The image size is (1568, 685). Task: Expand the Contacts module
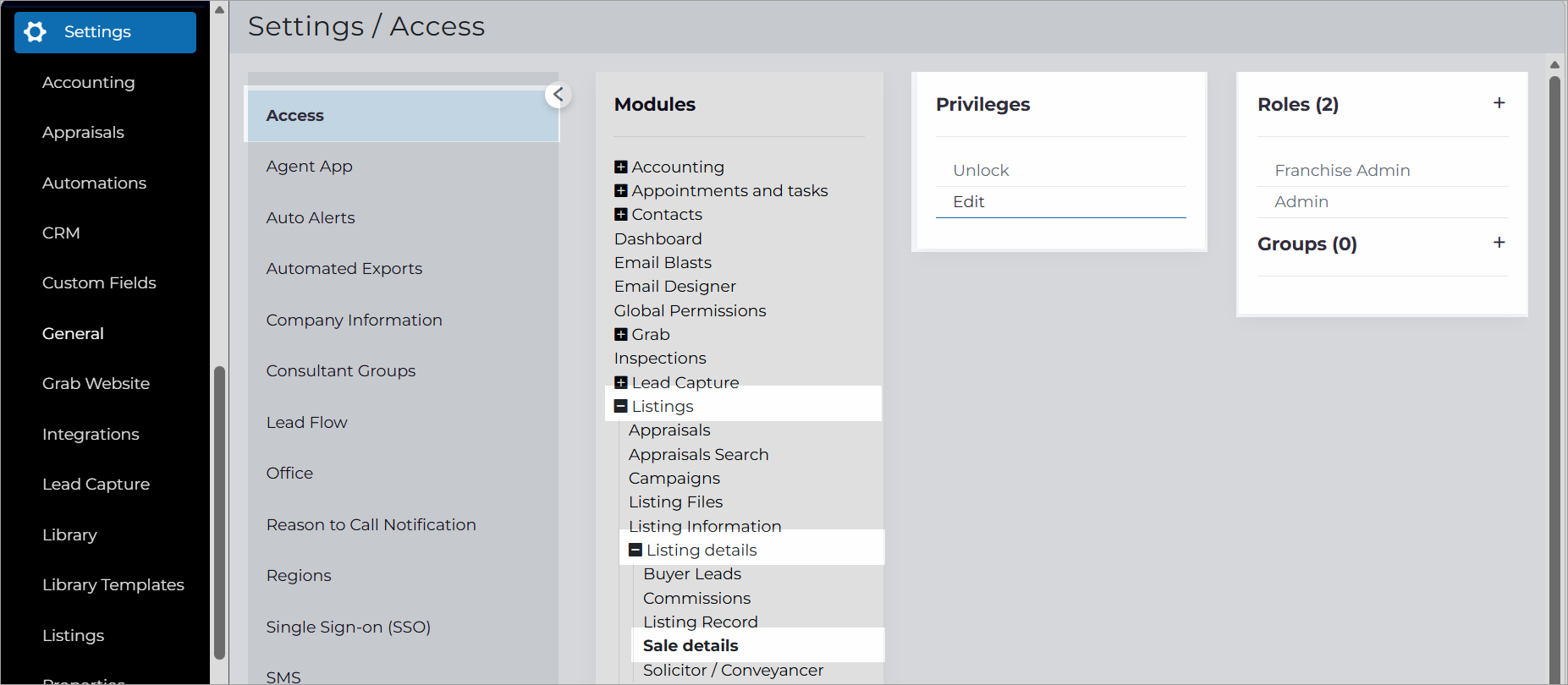click(x=621, y=215)
